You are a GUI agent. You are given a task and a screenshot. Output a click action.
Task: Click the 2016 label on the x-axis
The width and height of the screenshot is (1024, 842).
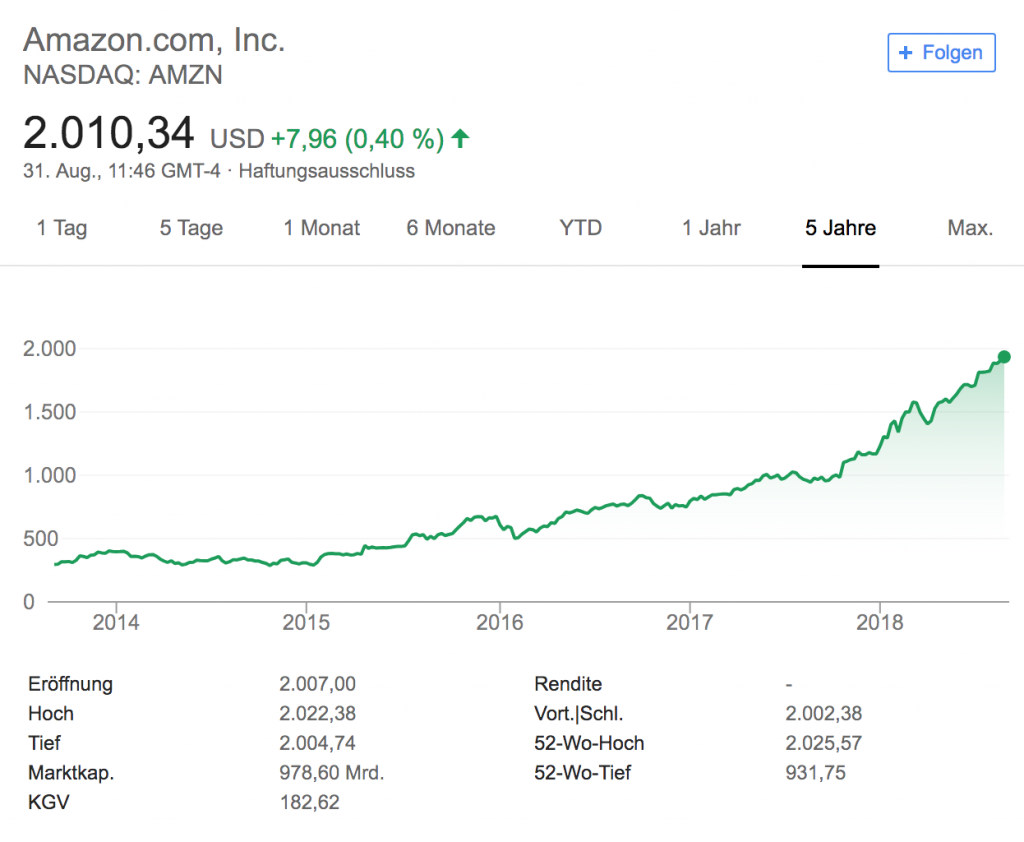pyautogui.click(x=499, y=623)
